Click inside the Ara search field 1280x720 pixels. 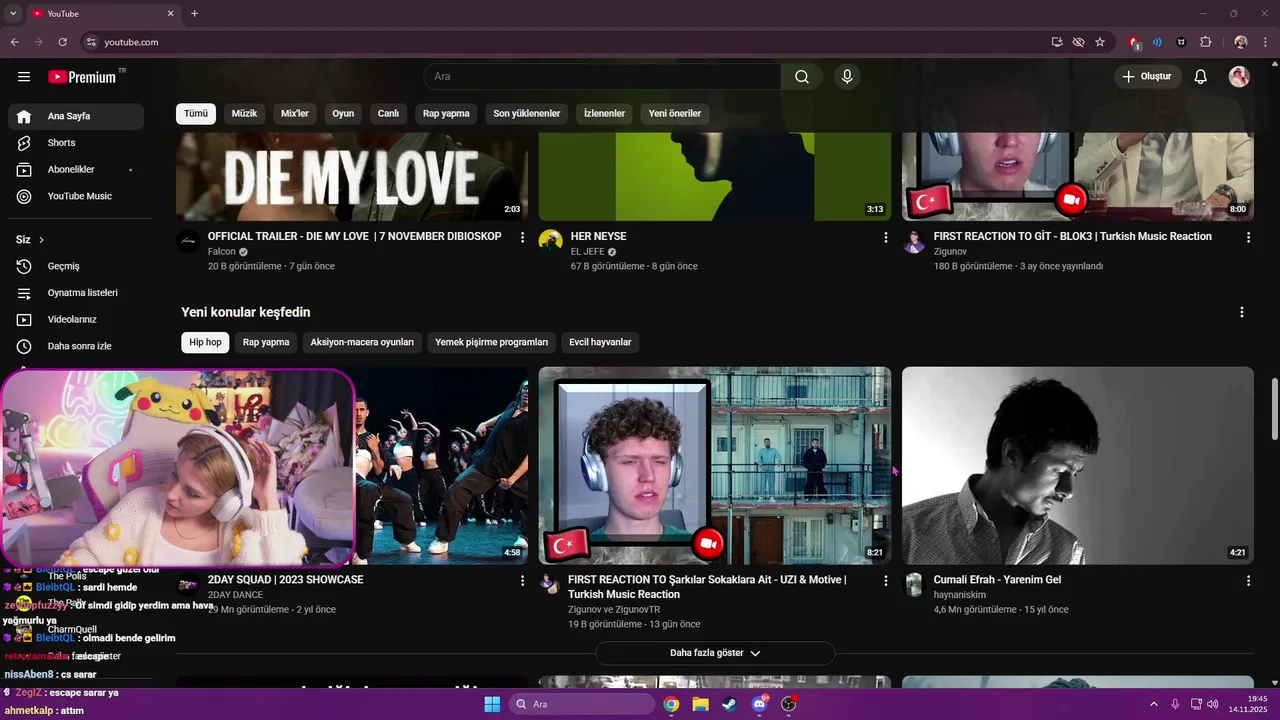[x=602, y=77]
